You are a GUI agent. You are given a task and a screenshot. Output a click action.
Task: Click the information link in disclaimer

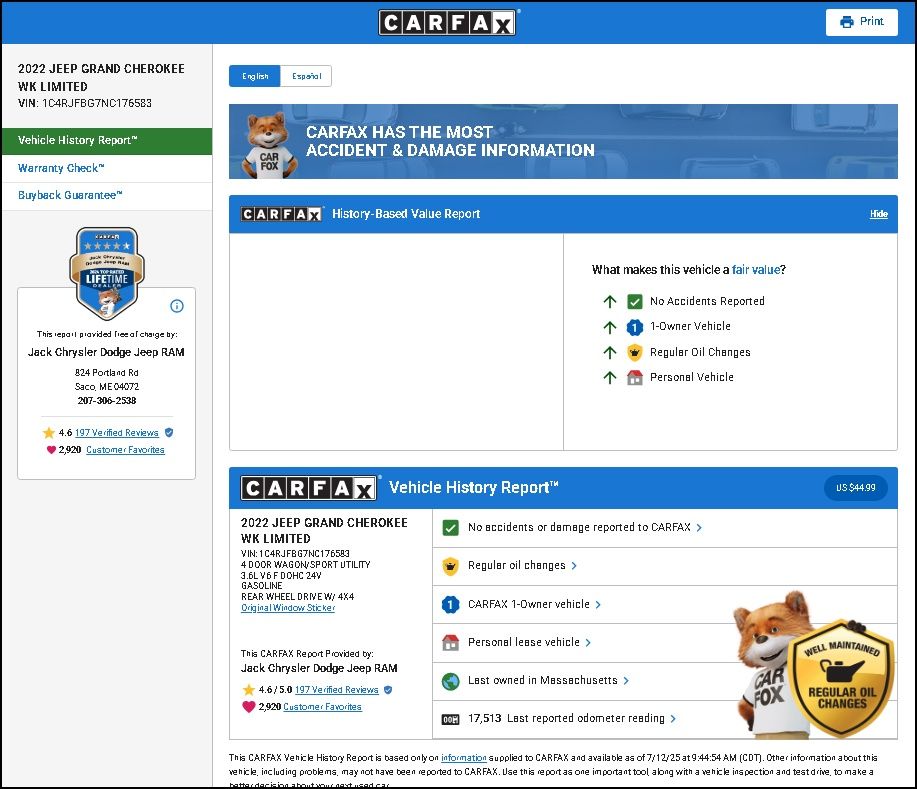coord(463,758)
